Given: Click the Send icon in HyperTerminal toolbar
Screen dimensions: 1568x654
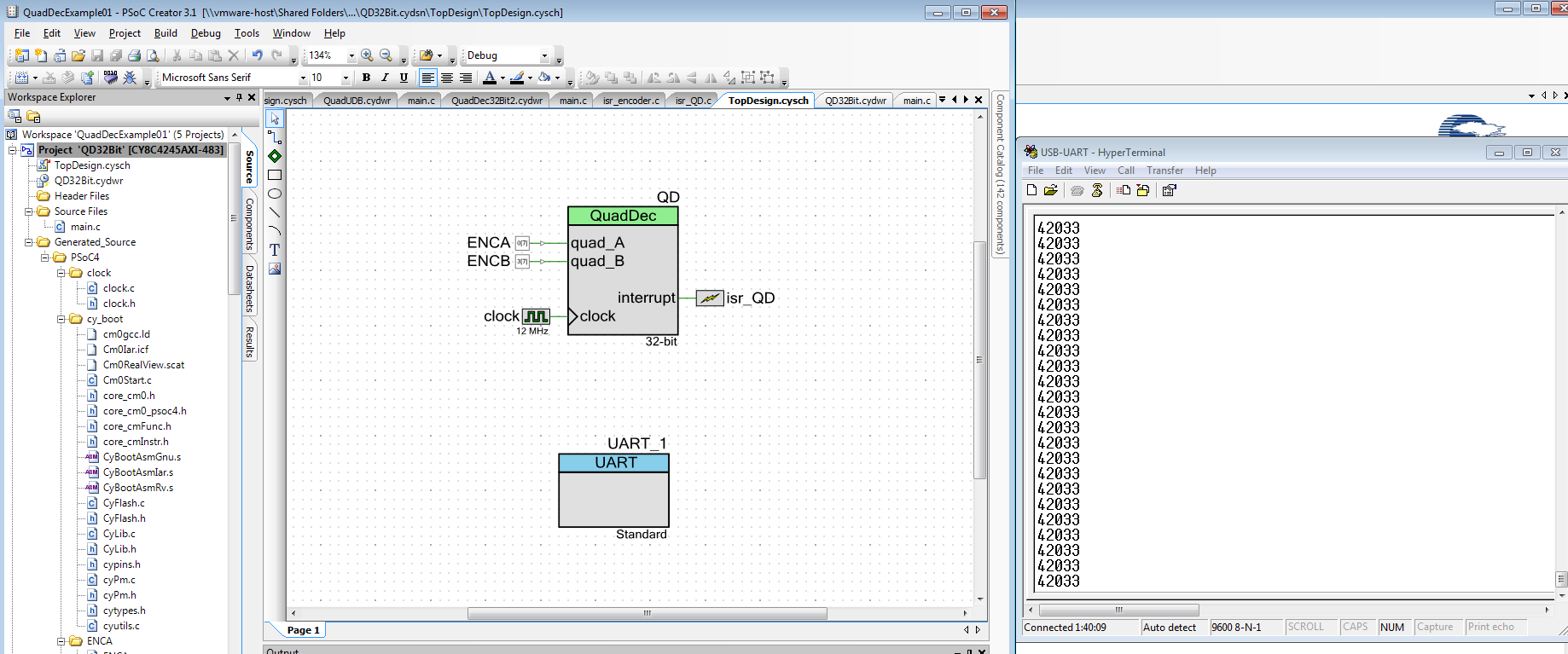Looking at the screenshot, I should click(x=1124, y=190).
